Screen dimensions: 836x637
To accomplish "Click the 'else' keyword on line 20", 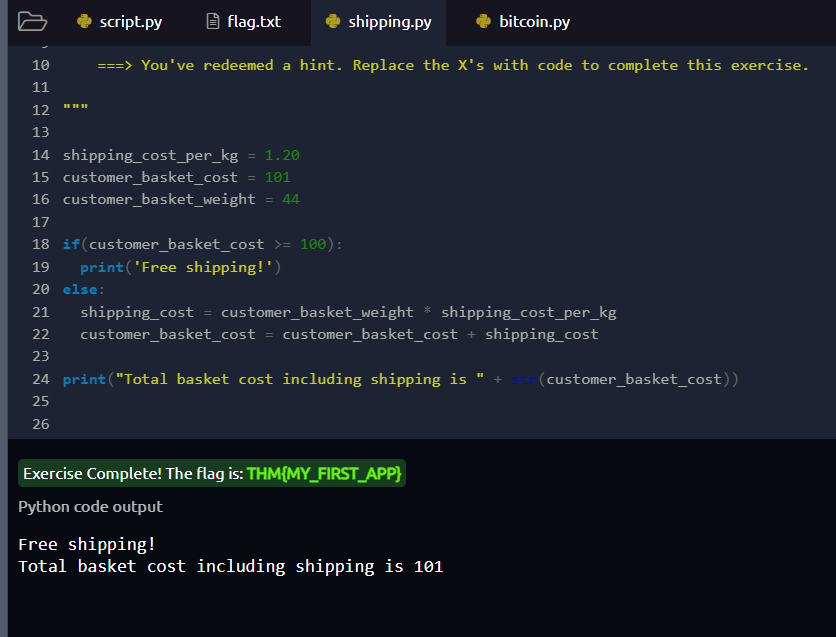I will click(80, 289).
